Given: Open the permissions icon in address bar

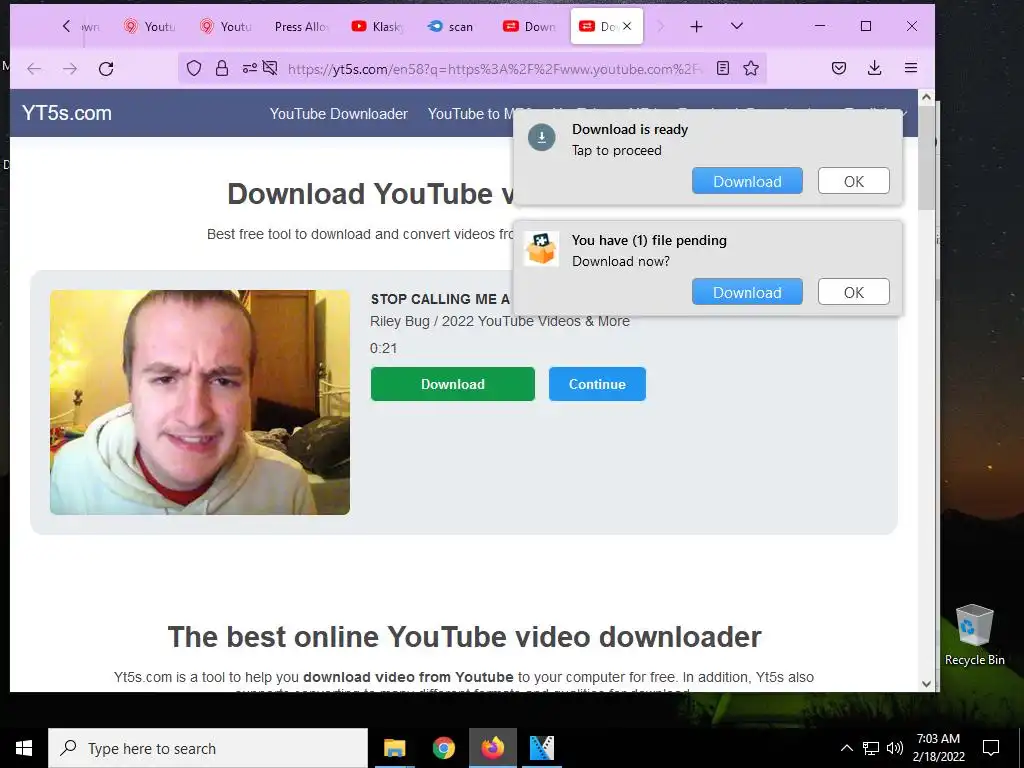Looking at the screenshot, I should (x=249, y=68).
